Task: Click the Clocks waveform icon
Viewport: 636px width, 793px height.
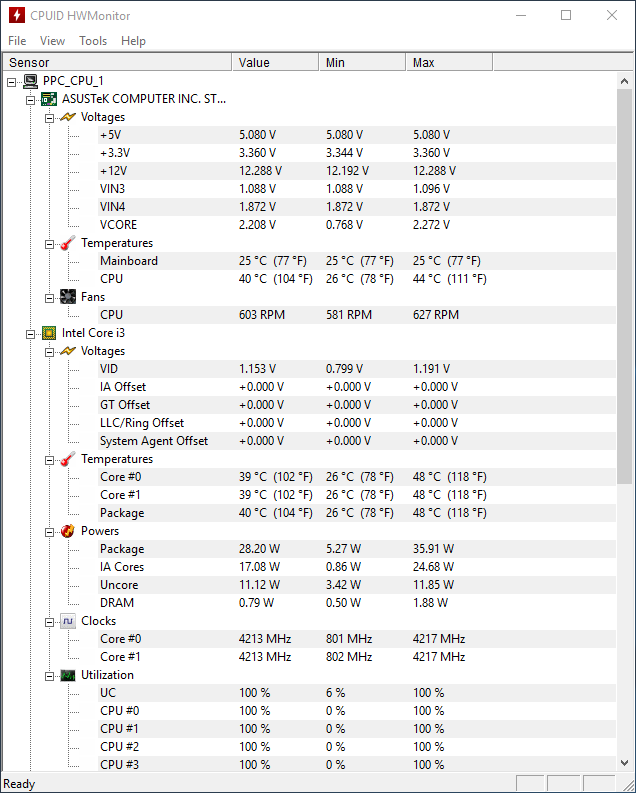Action: 68,621
